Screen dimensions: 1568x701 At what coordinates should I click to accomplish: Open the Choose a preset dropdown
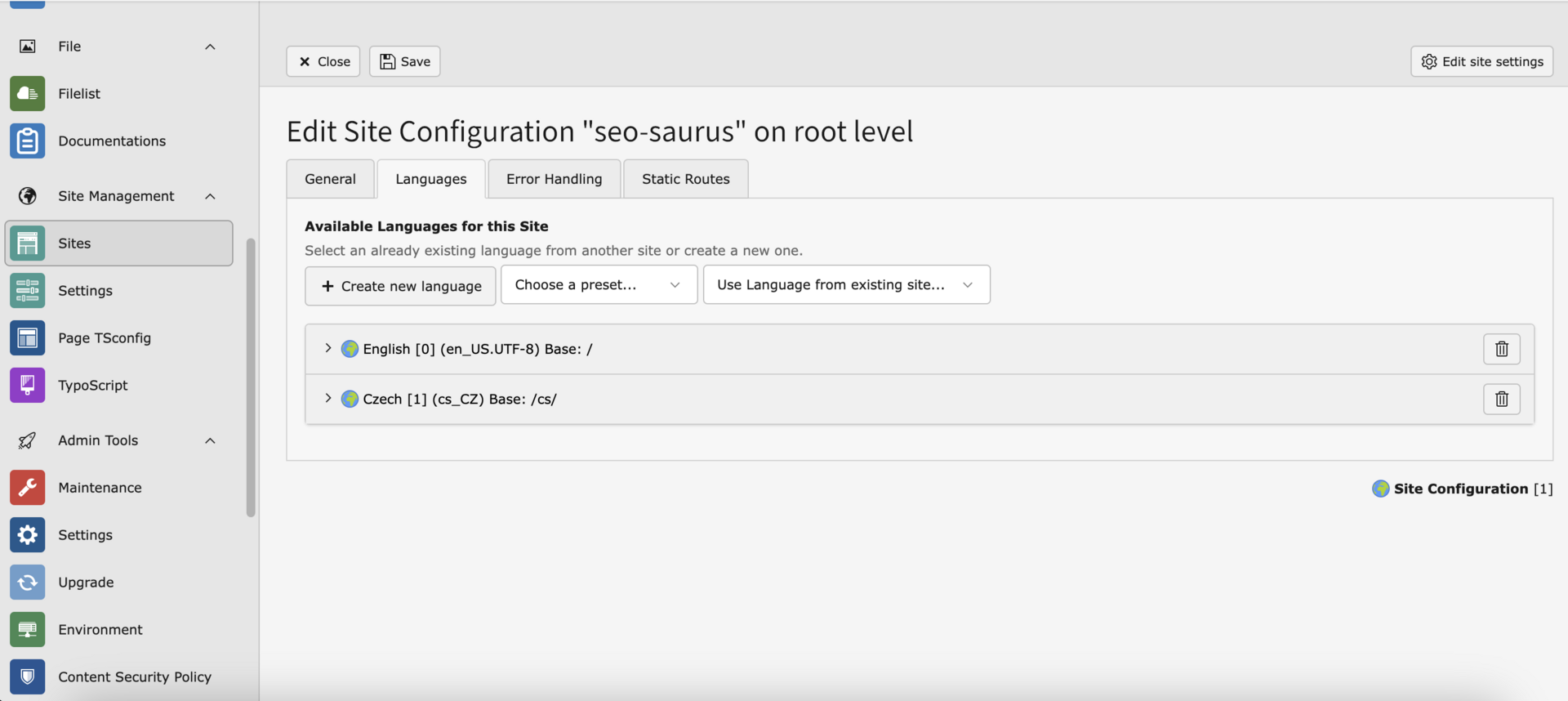pos(599,284)
